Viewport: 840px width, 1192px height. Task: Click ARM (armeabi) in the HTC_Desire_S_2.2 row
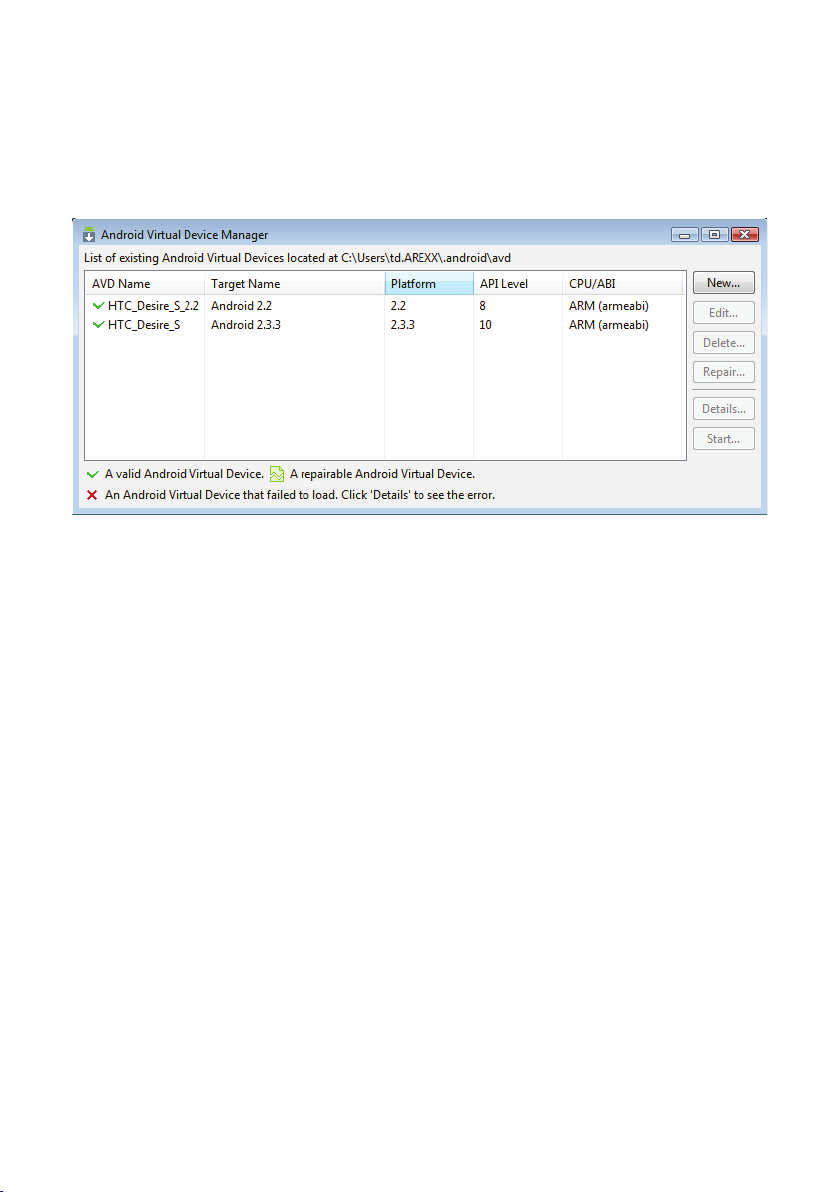[x=609, y=306]
